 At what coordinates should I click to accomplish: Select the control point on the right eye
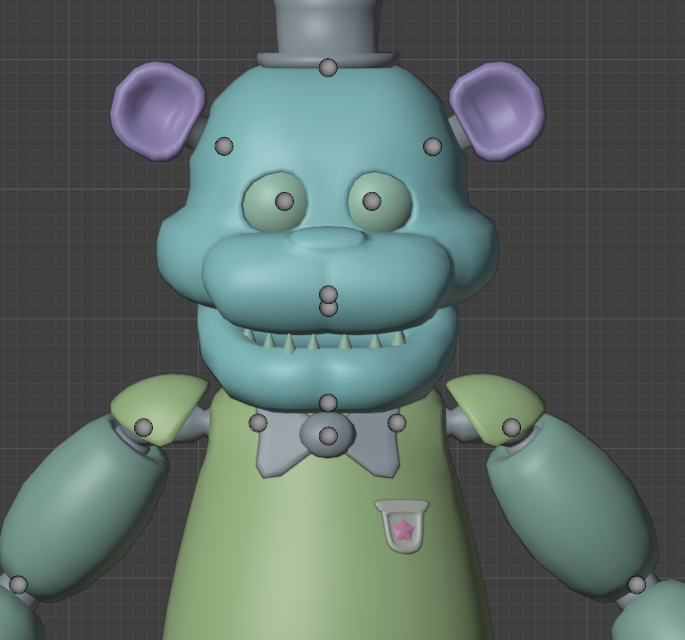372,201
